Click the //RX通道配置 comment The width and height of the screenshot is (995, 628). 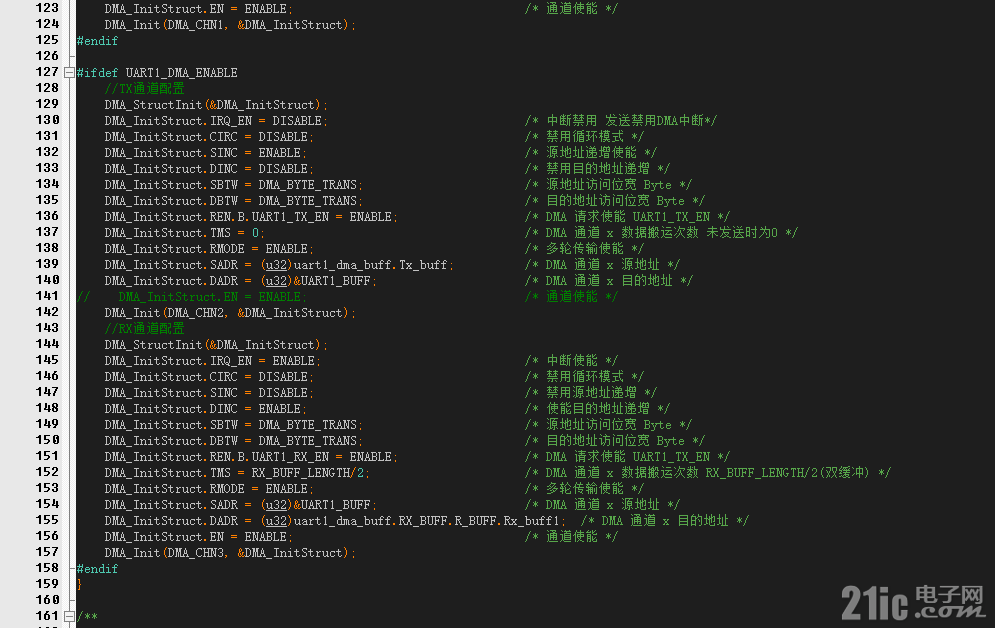[145, 329]
